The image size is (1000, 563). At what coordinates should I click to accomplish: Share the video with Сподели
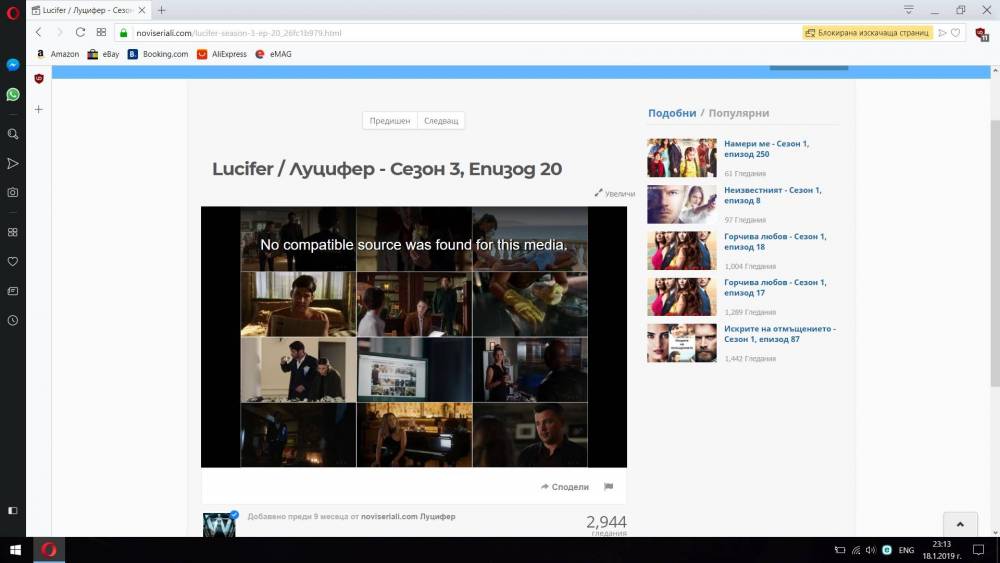pos(565,486)
